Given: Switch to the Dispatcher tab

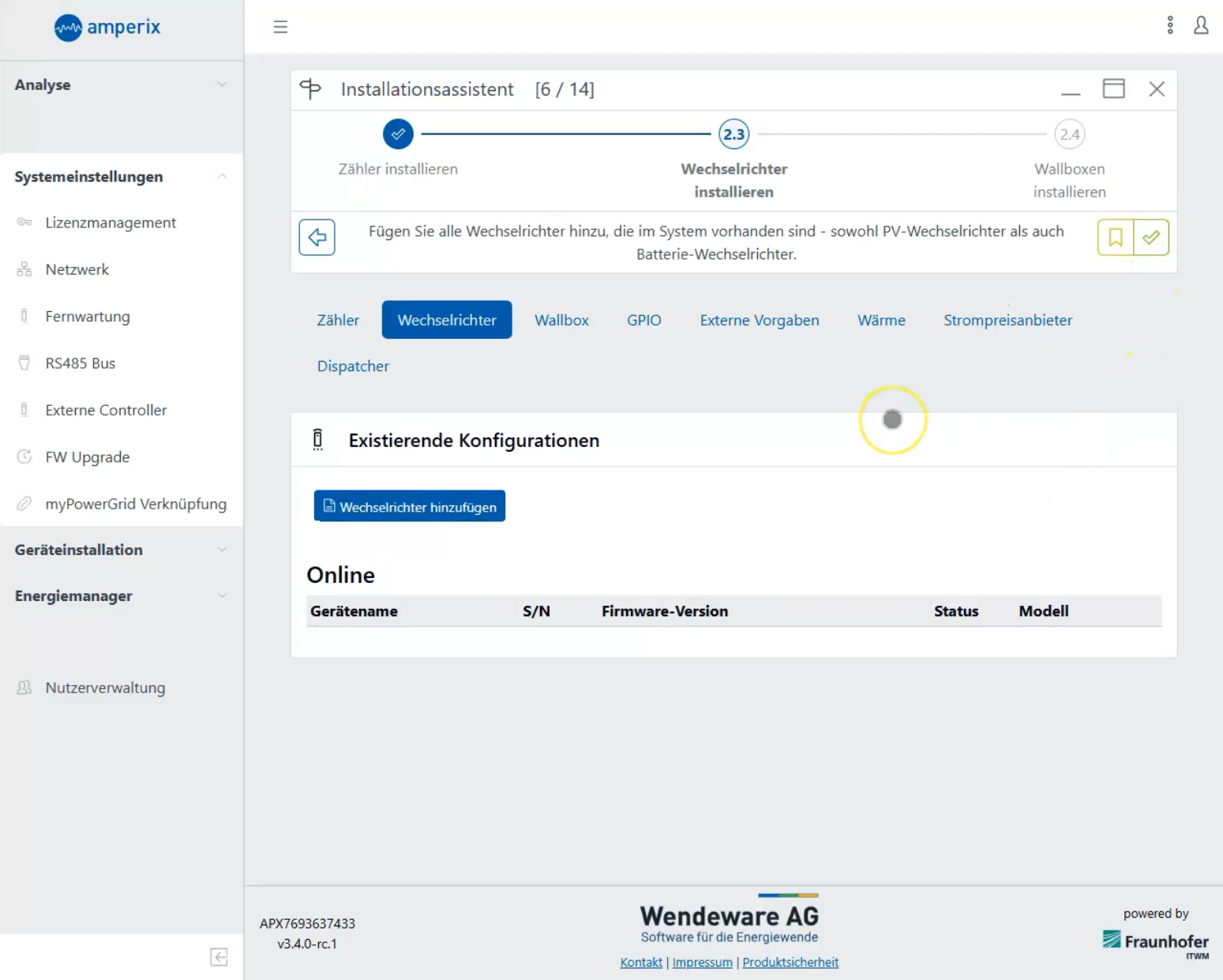Looking at the screenshot, I should [x=353, y=366].
